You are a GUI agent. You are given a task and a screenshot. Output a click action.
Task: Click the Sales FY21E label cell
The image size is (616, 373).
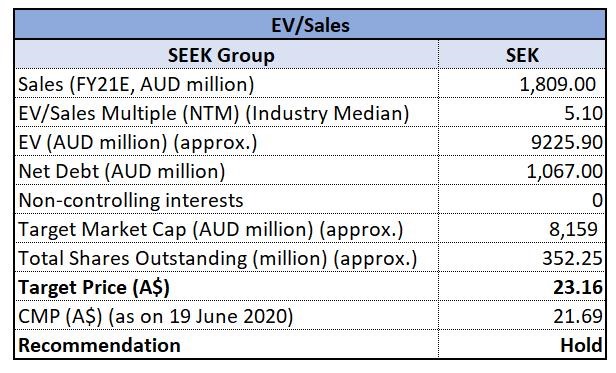point(227,84)
